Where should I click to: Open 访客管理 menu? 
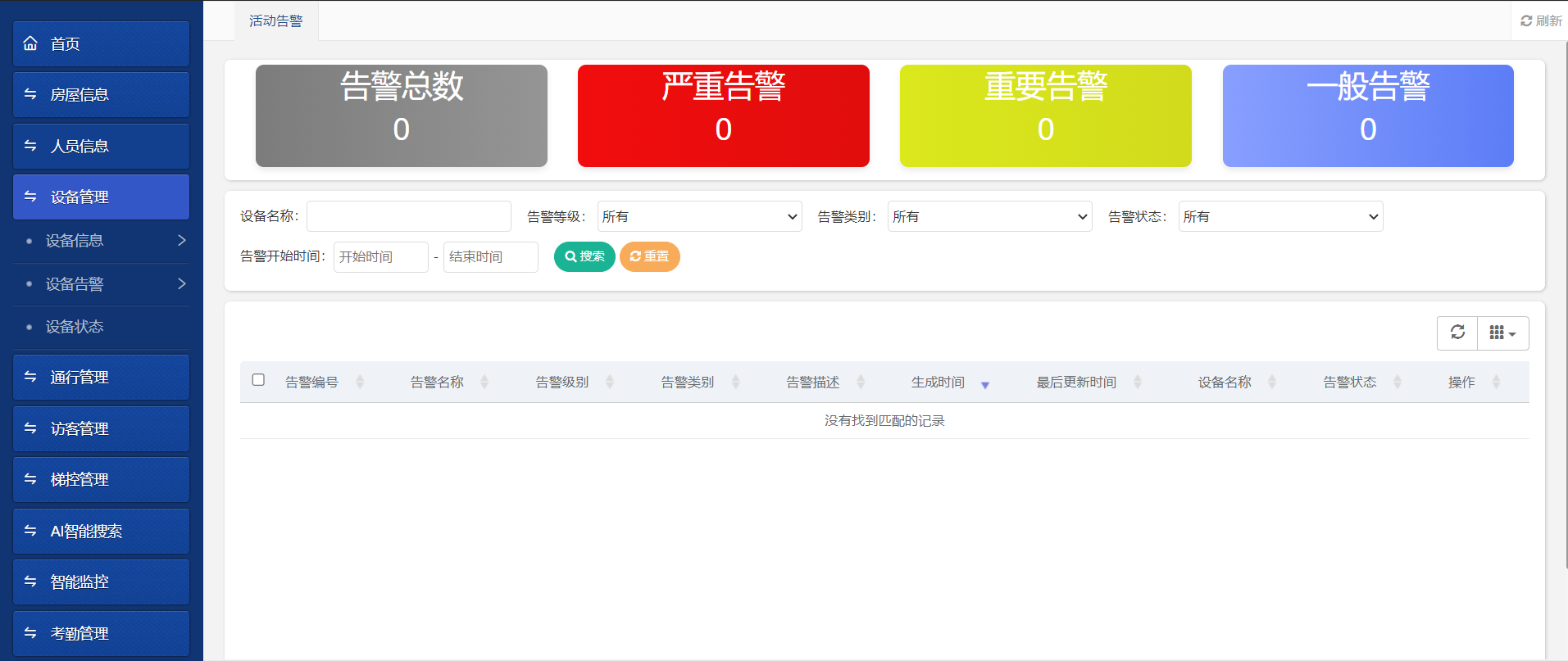(x=102, y=428)
